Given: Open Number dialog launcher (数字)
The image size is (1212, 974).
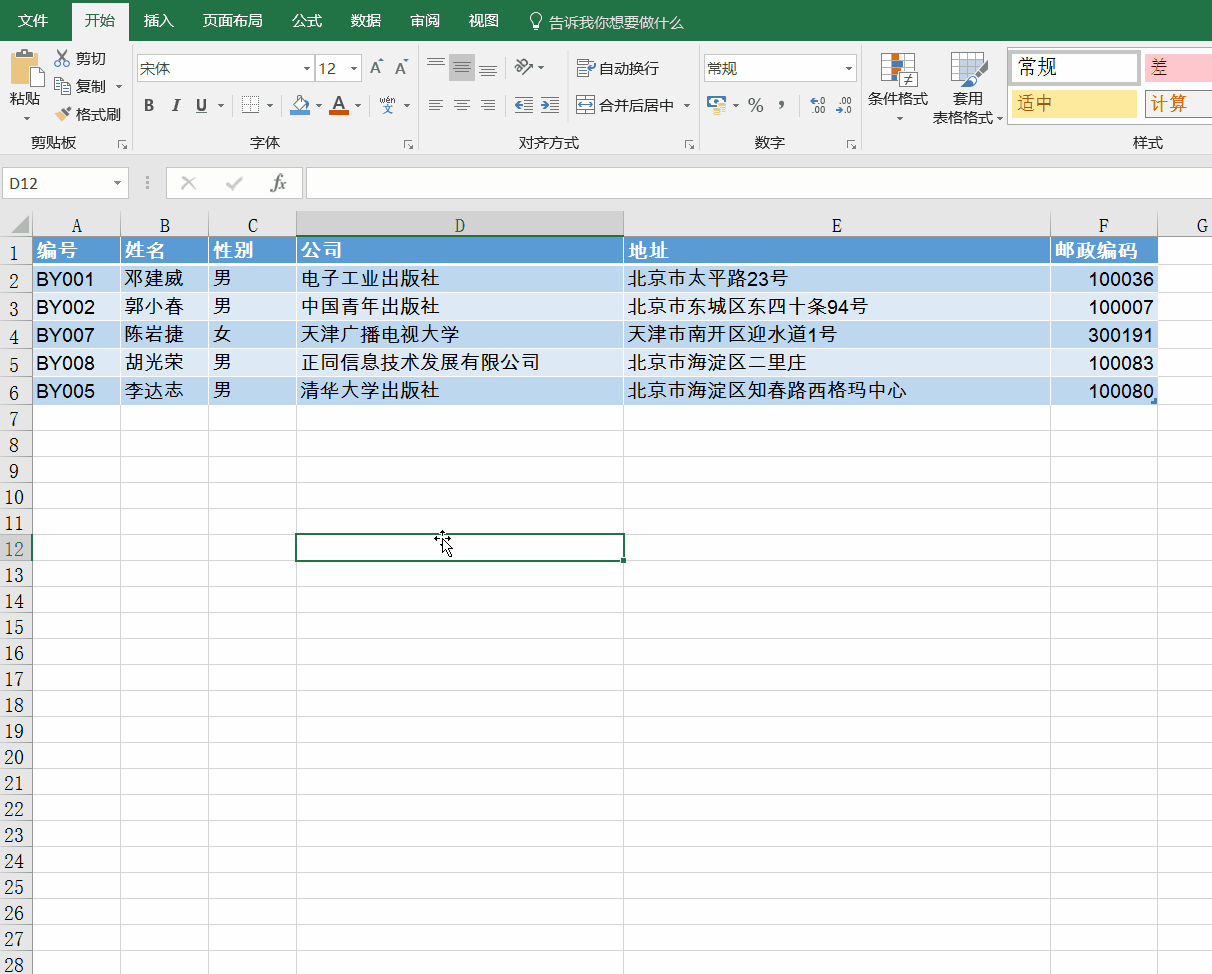Looking at the screenshot, I should tap(851, 145).
